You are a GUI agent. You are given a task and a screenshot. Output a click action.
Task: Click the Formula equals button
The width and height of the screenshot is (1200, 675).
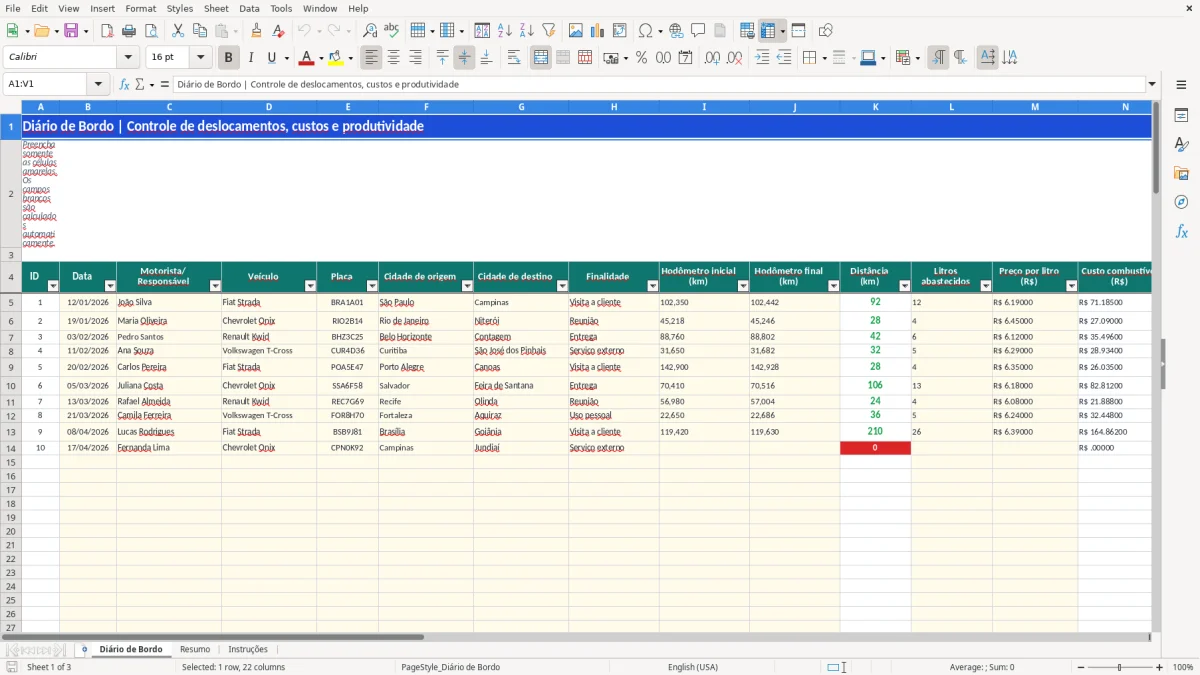coord(165,85)
